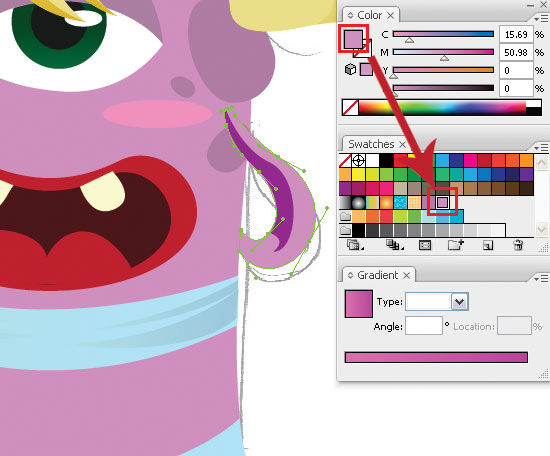Click the Fill color box in Color panel

click(353, 39)
